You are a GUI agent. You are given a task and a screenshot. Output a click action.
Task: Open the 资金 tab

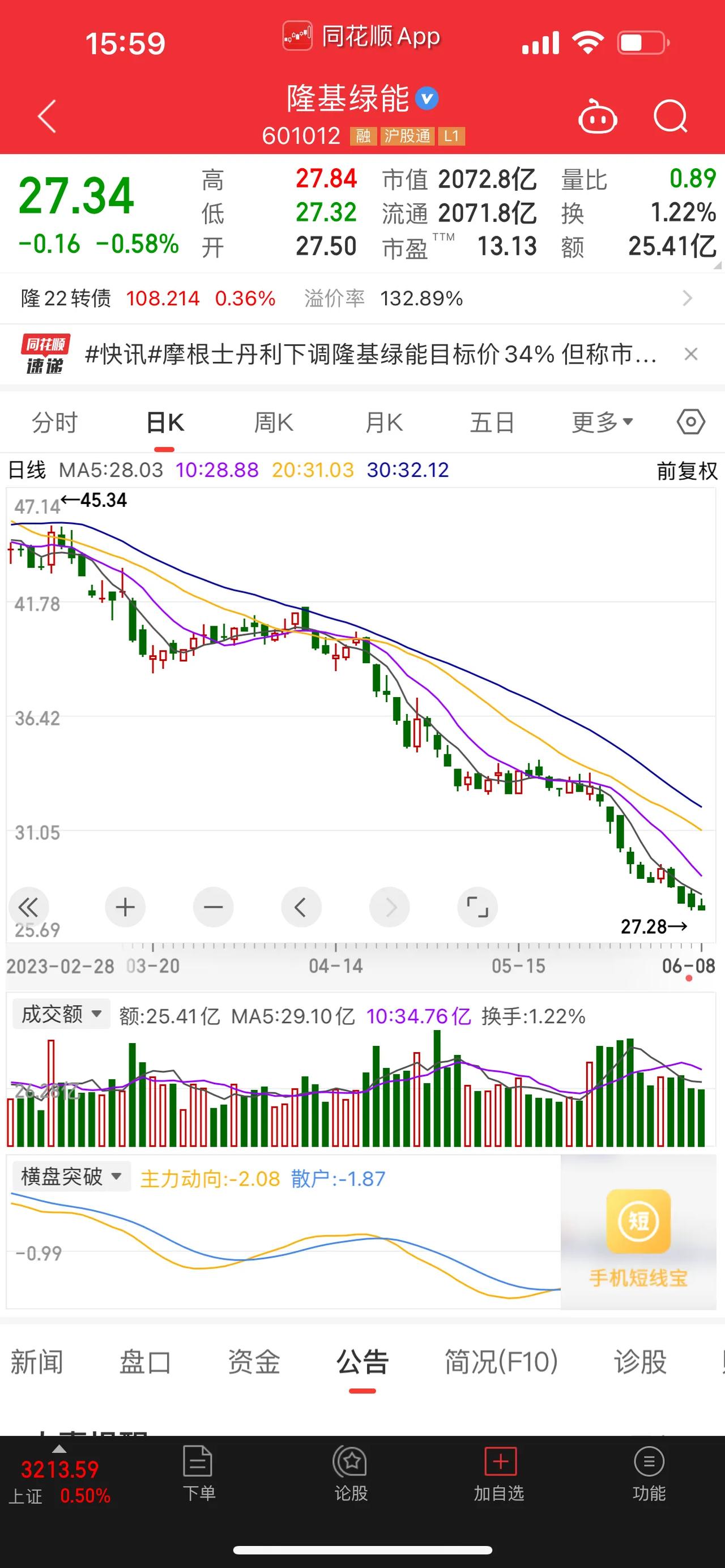(x=254, y=1362)
